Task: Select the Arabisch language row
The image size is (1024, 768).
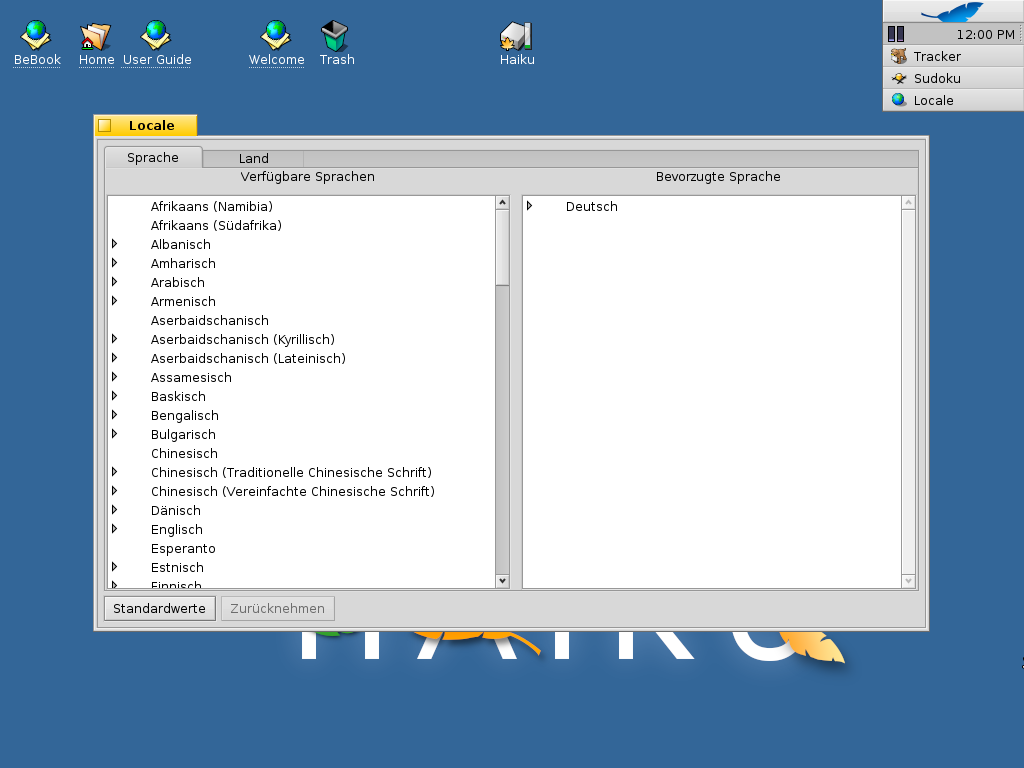Action: (302, 282)
